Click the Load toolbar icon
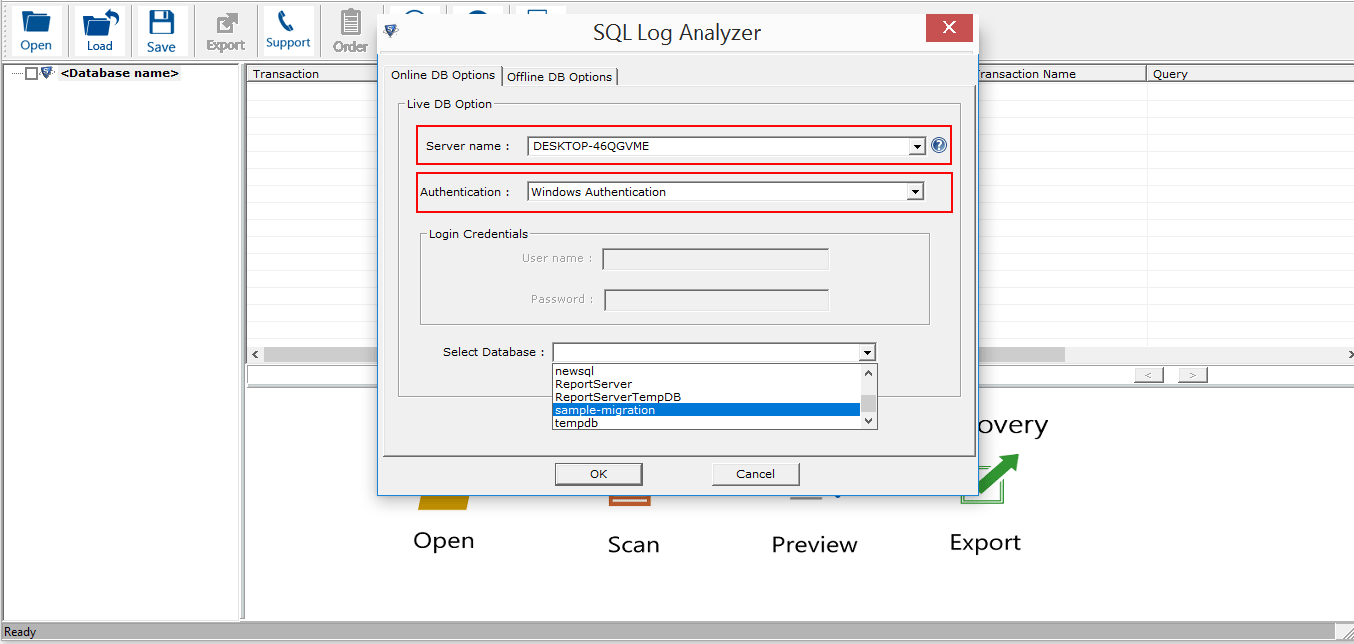 click(100, 30)
